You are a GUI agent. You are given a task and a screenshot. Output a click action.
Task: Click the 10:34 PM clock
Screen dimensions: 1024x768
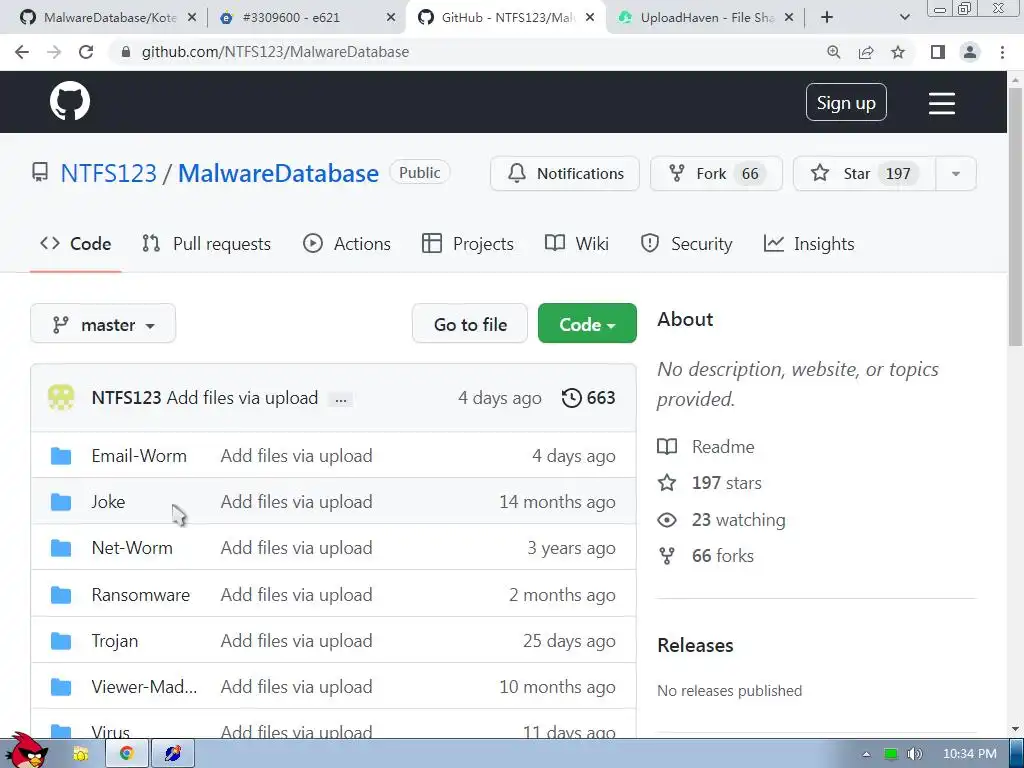tap(970, 754)
